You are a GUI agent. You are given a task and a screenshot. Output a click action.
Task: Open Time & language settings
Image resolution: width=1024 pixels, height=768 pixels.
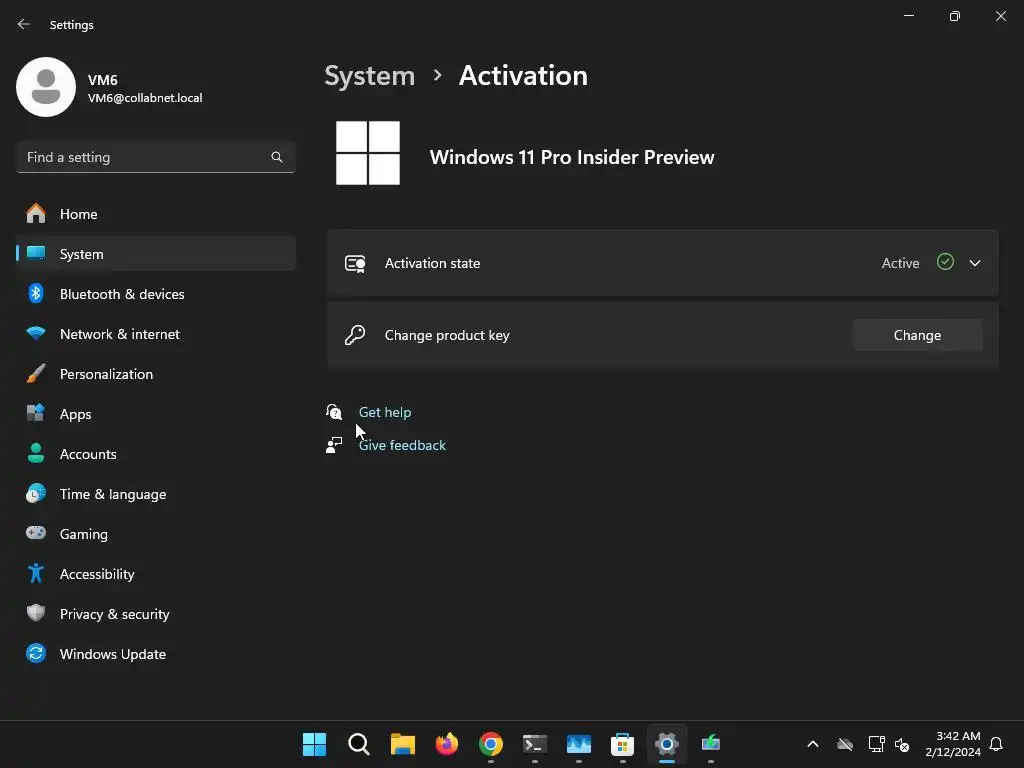point(155,494)
